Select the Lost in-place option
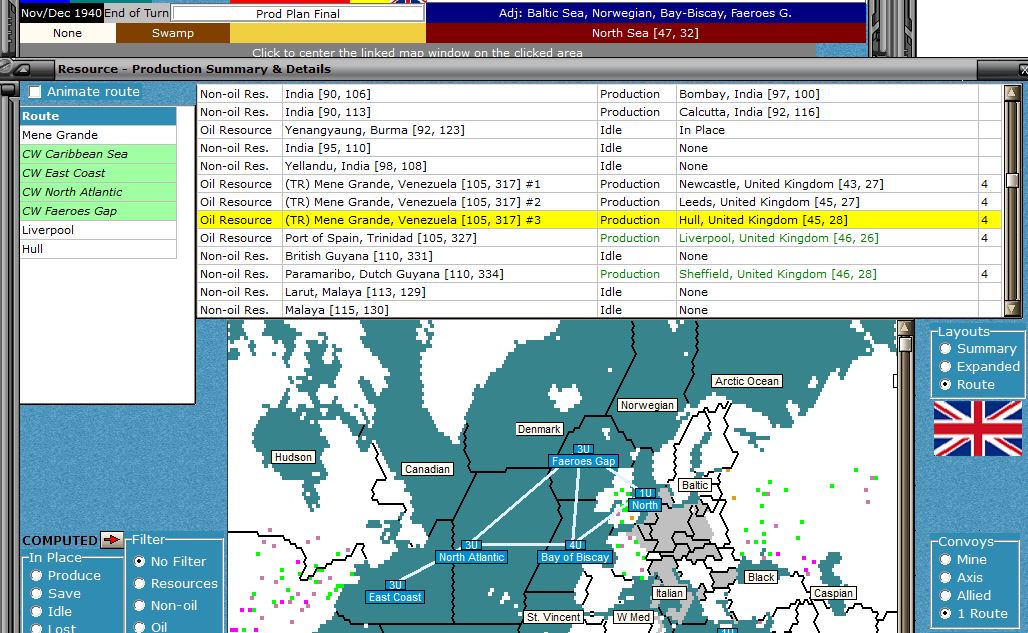The width and height of the screenshot is (1028, 633). tap(37, 628)
